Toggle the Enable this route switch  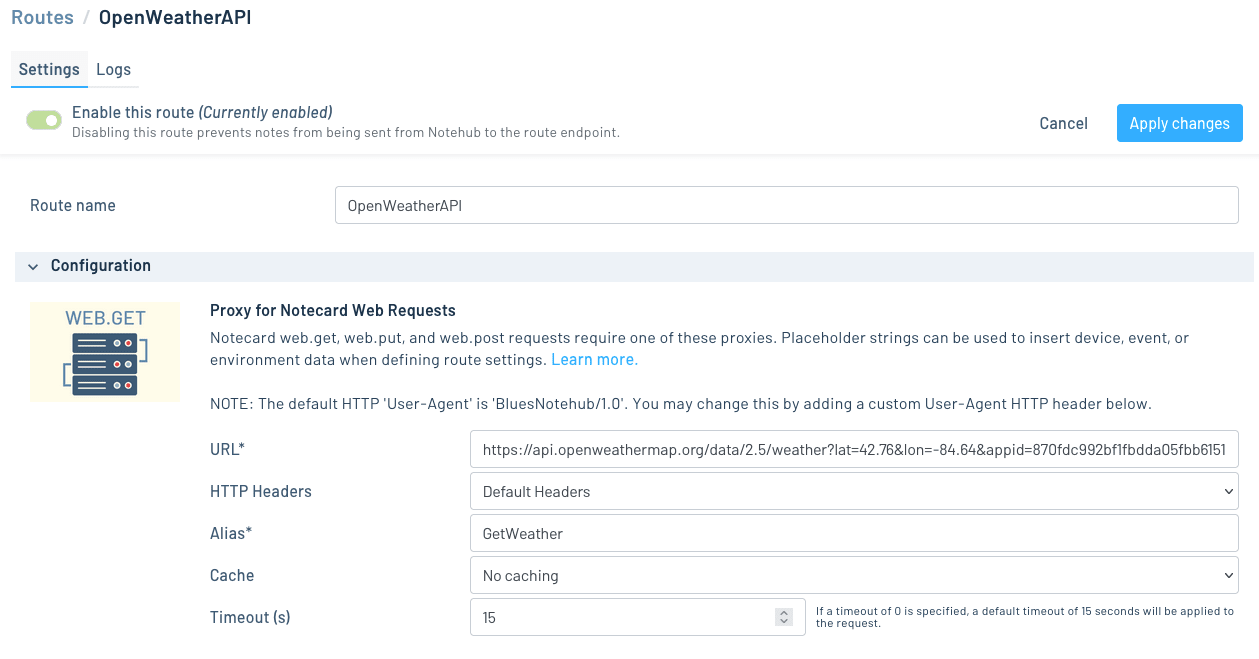(x=44, y=121)
